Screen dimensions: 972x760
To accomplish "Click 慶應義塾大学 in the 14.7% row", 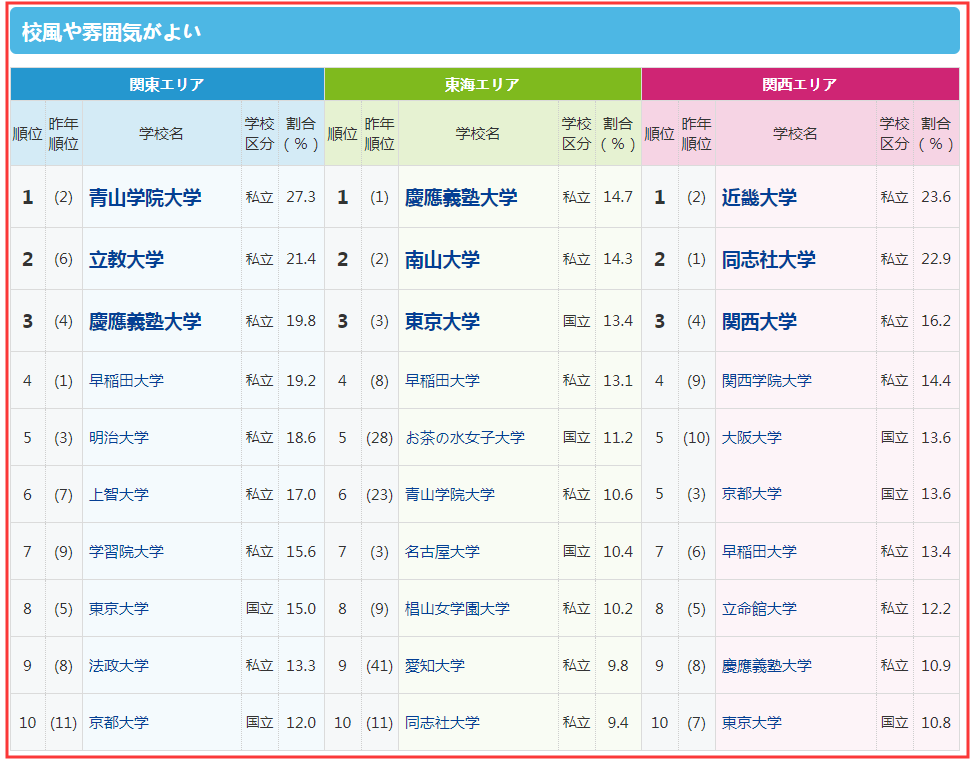I will coord(461,197).
